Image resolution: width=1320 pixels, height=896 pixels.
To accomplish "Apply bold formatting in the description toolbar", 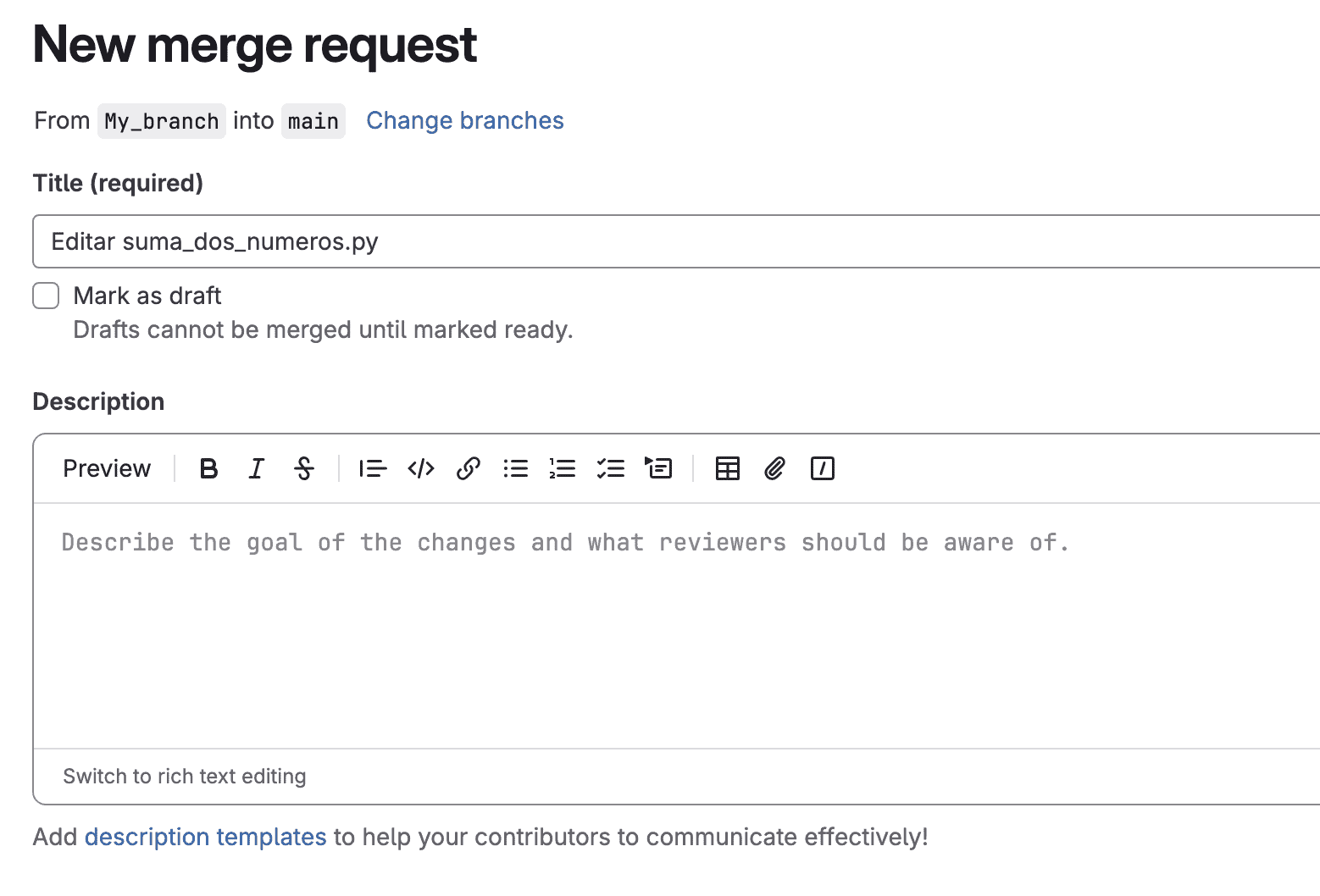I will point(208,468).
